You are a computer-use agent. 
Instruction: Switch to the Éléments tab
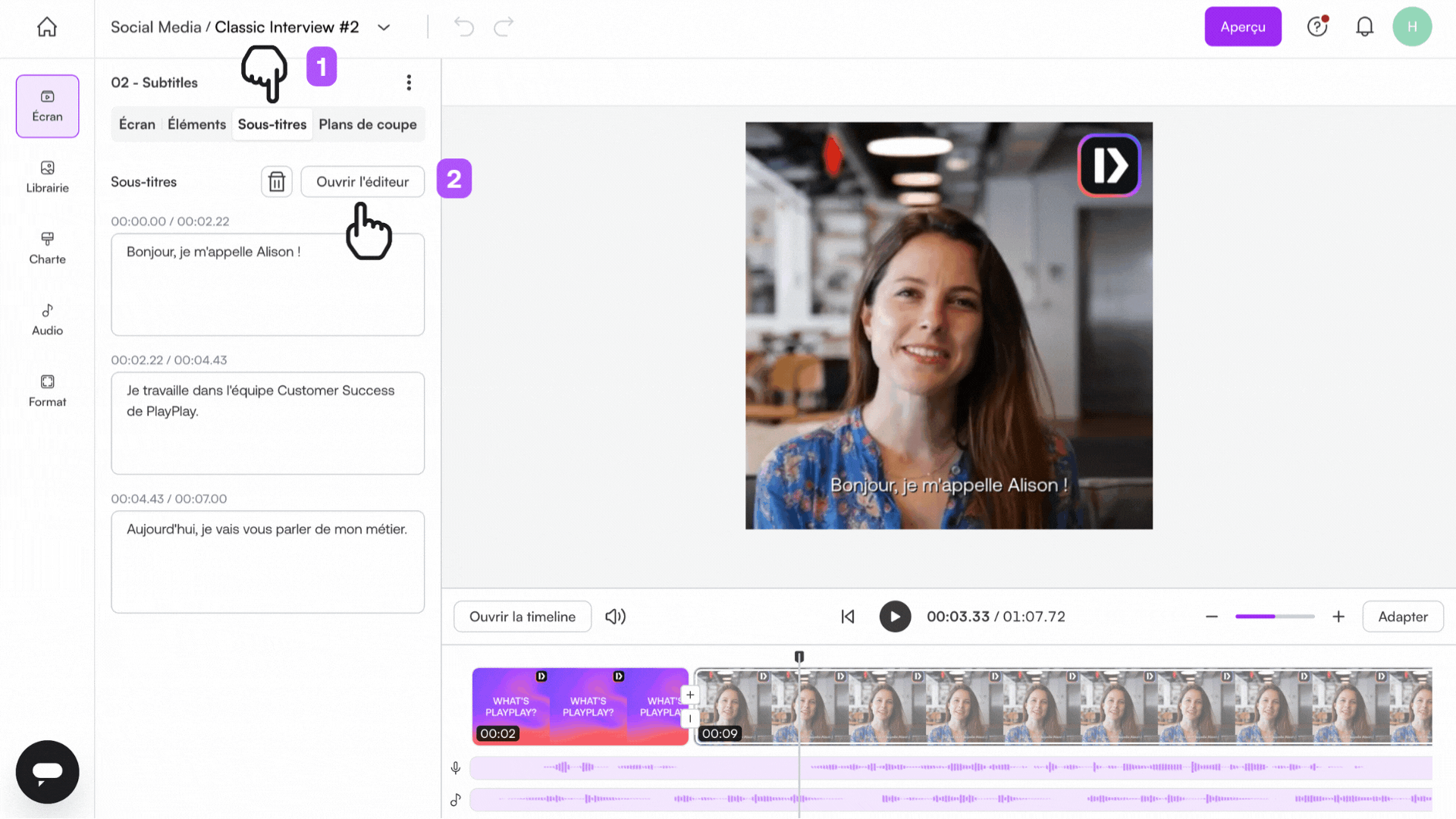click(x=197, y=124)
